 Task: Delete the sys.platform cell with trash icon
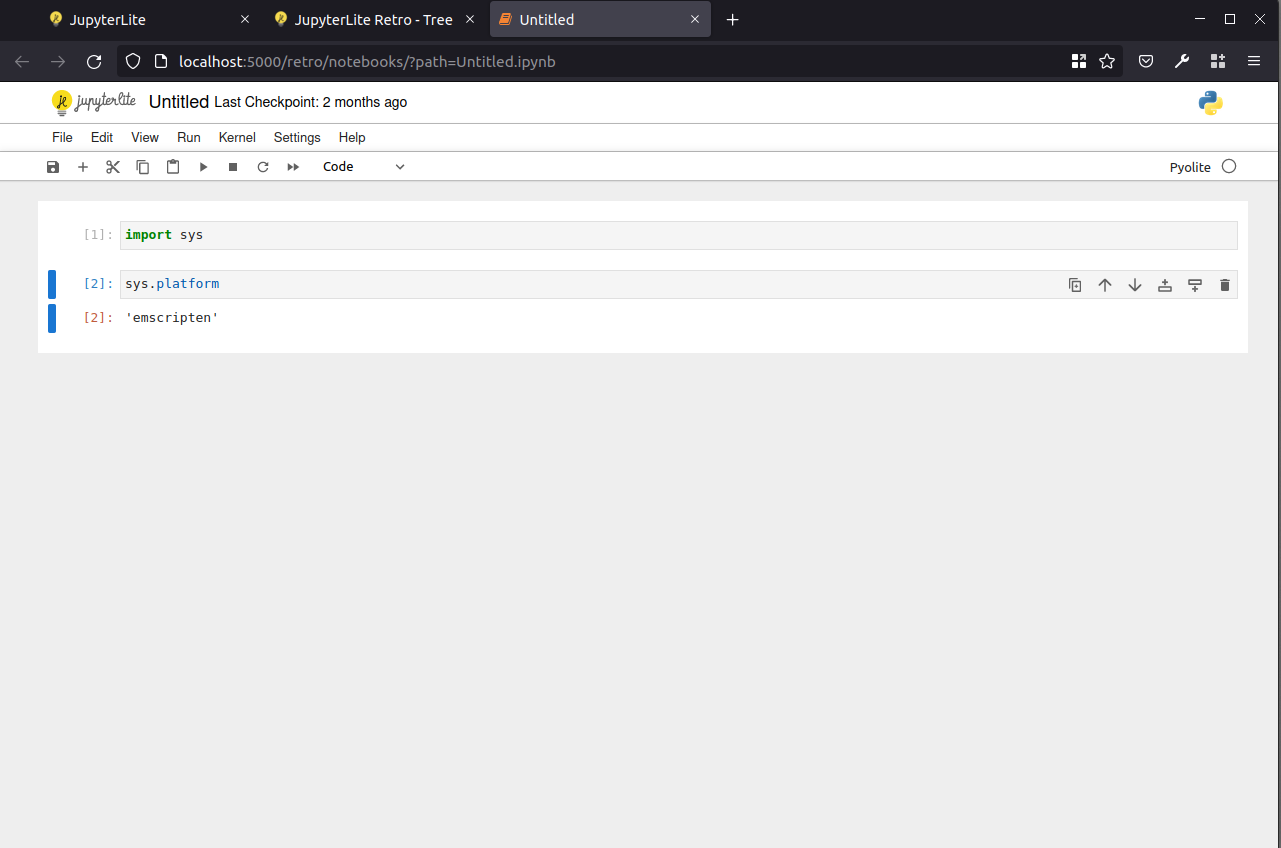[1225, 285]
